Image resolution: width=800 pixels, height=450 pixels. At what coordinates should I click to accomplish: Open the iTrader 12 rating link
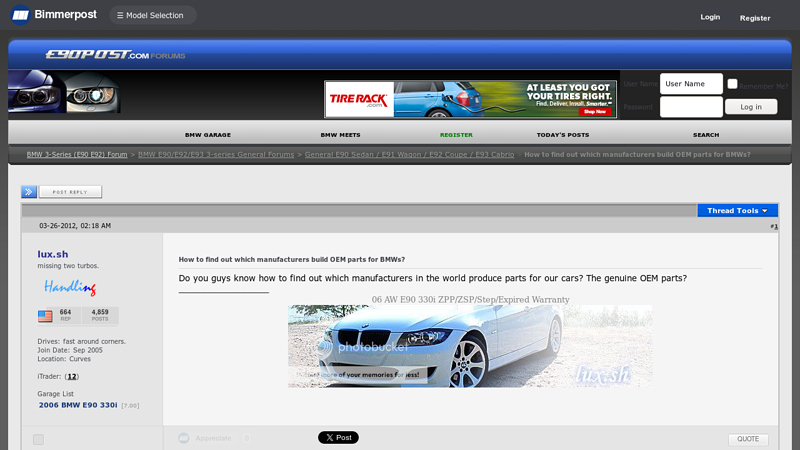72,377
